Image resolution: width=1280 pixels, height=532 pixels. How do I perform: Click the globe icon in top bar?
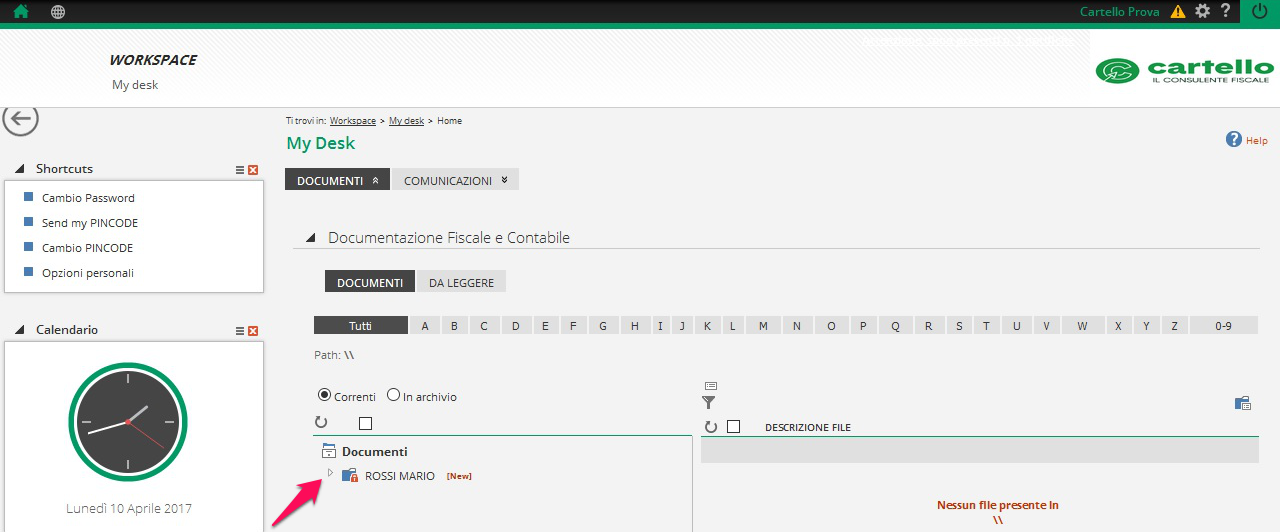(58, 12)
